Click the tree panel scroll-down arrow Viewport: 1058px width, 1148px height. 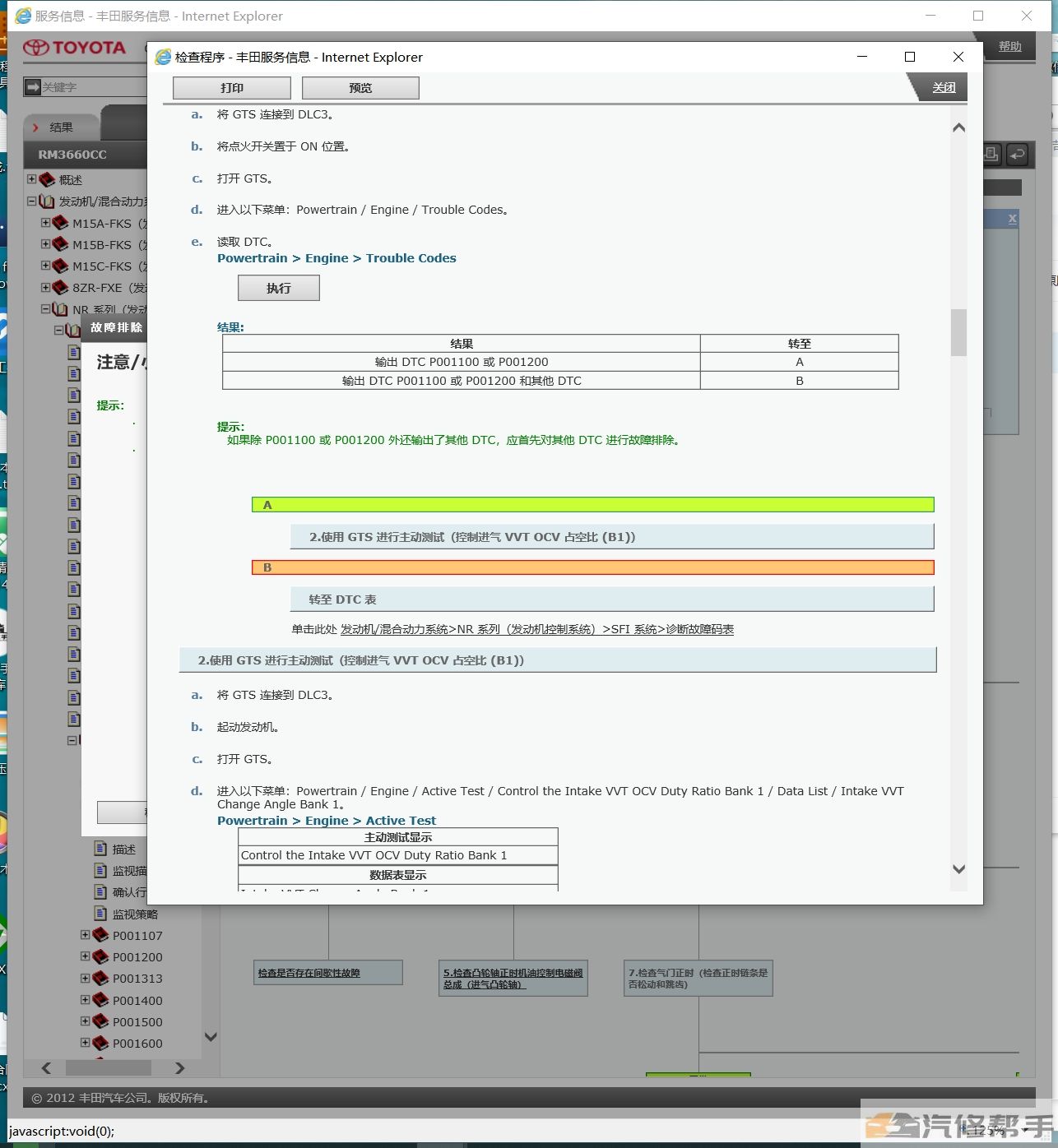[x=211, y=1037]
